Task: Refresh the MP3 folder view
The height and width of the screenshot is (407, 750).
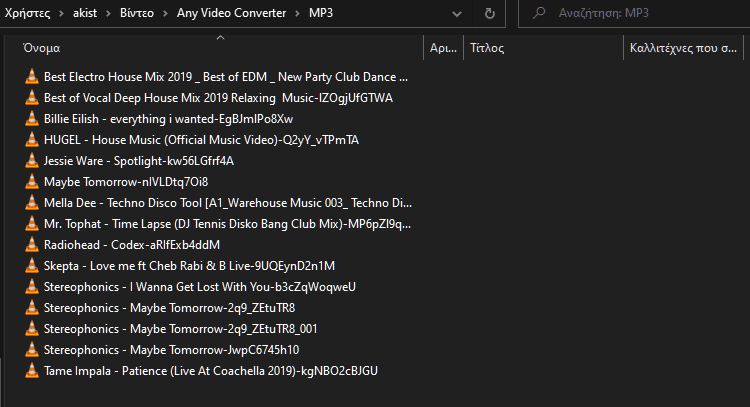Action: (x=489, y=13)
